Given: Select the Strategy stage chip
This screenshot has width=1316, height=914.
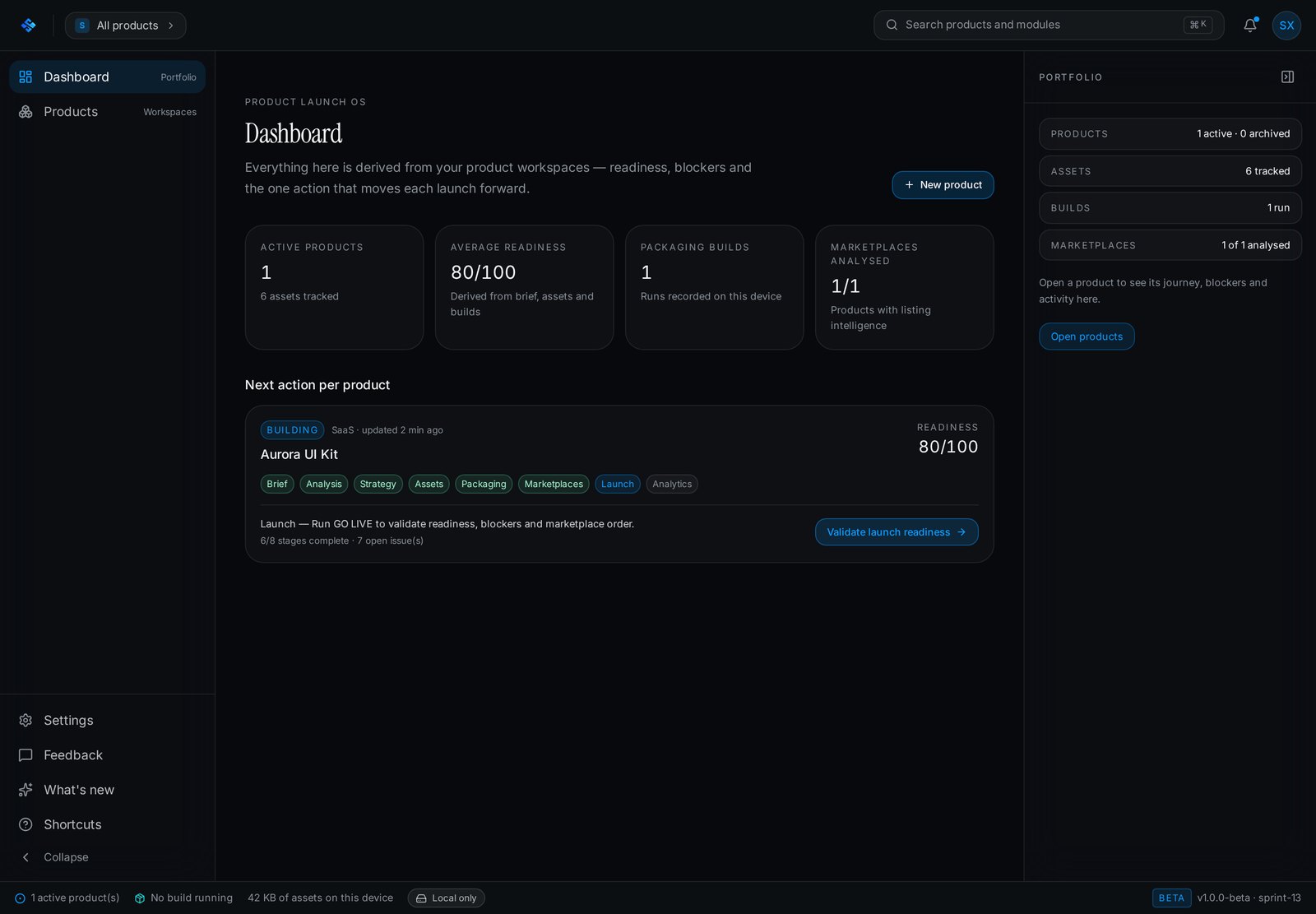Looking at the screenshot, I should [378, 484].
